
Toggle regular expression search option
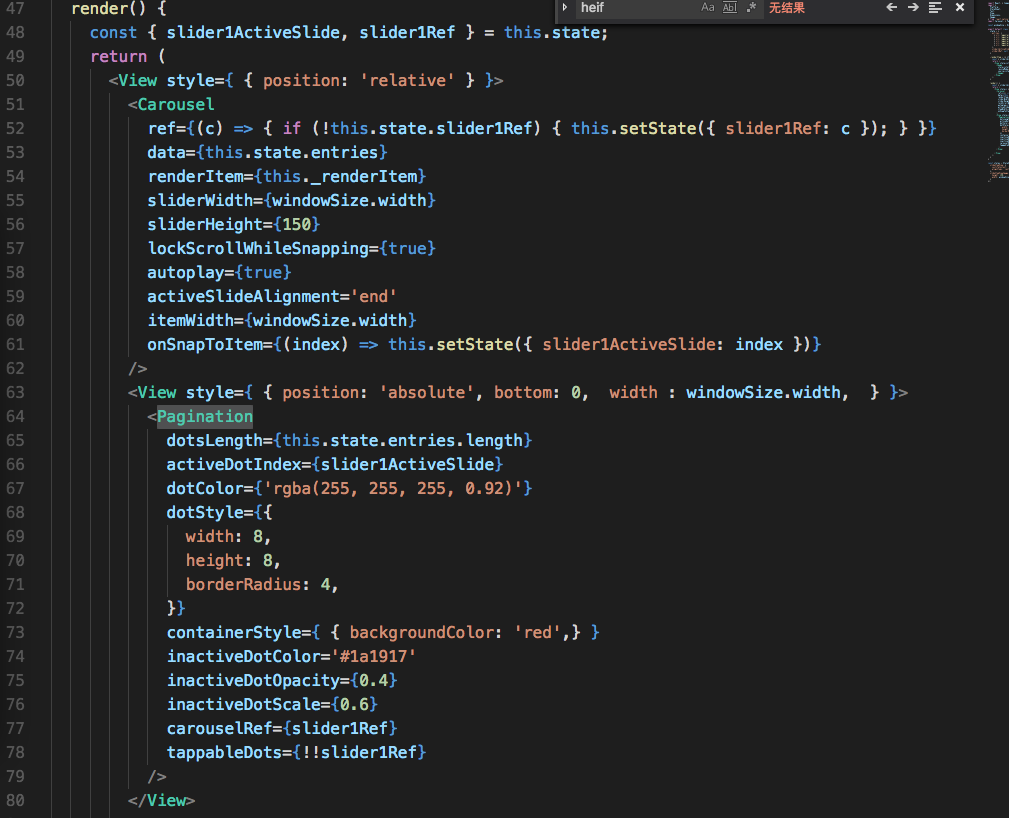[x=751, y=8]
